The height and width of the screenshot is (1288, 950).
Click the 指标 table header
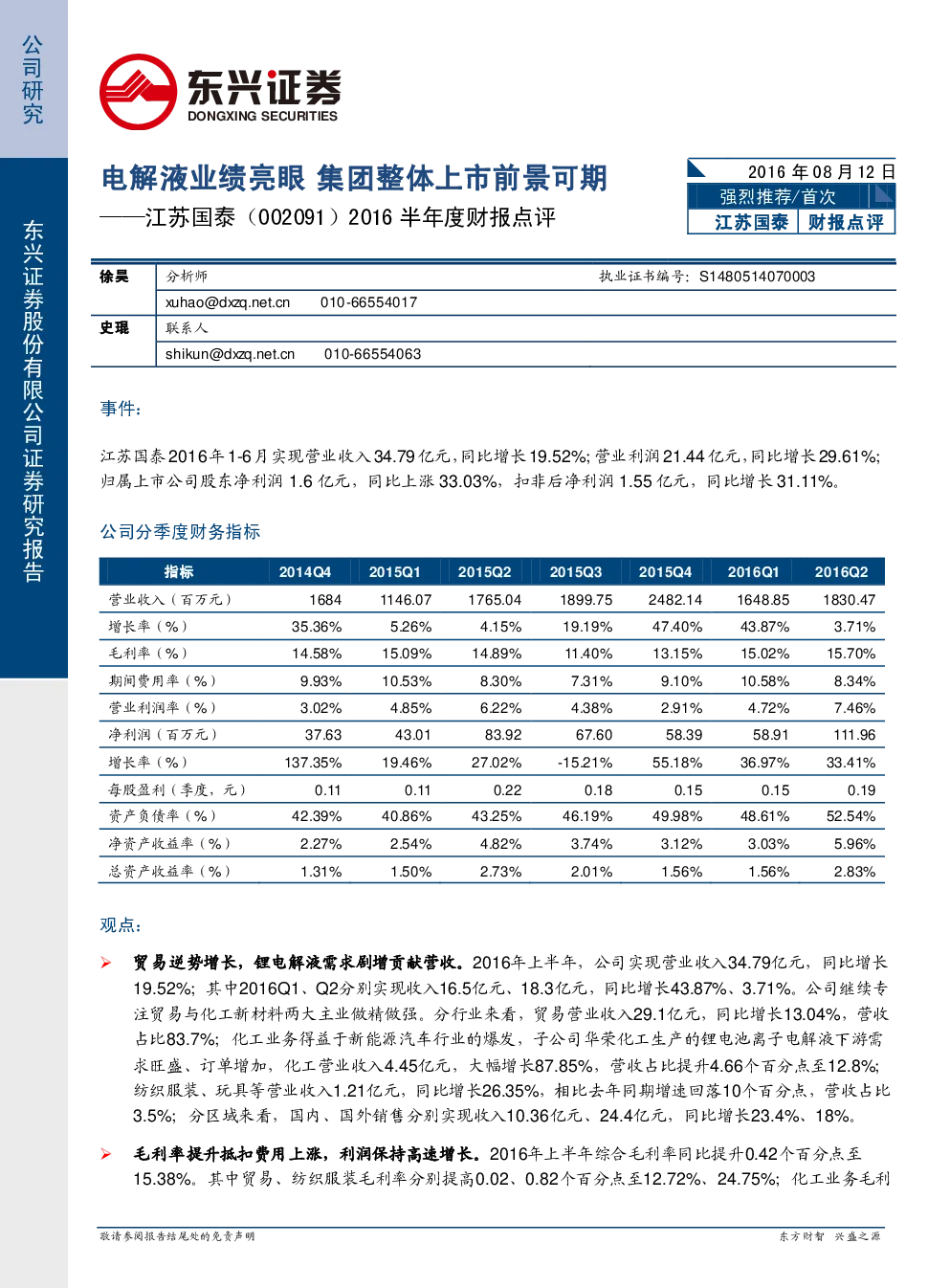[179, 571]
